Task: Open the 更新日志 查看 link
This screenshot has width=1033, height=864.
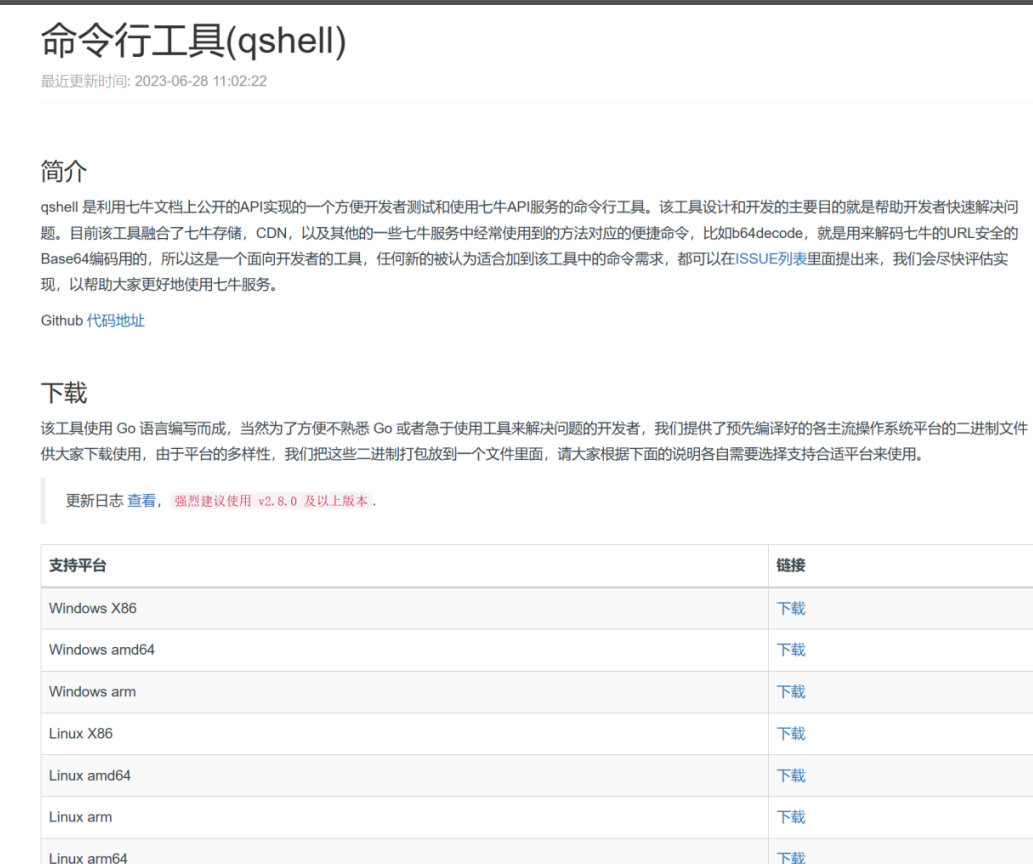Action: [141, 501]
